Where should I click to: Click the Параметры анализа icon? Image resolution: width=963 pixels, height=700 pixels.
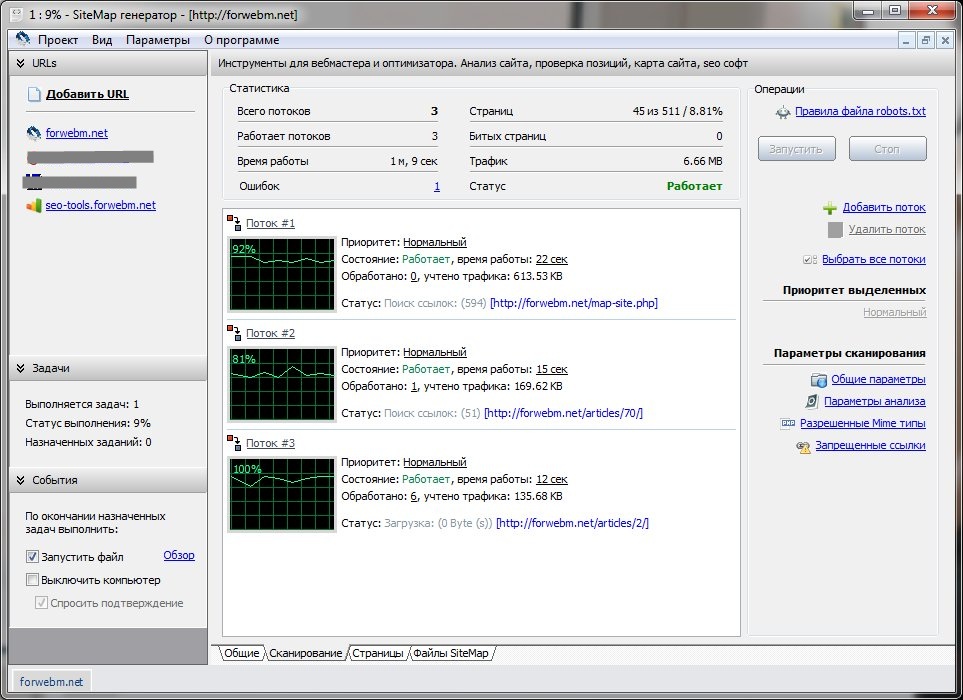[x=812, y=402]
